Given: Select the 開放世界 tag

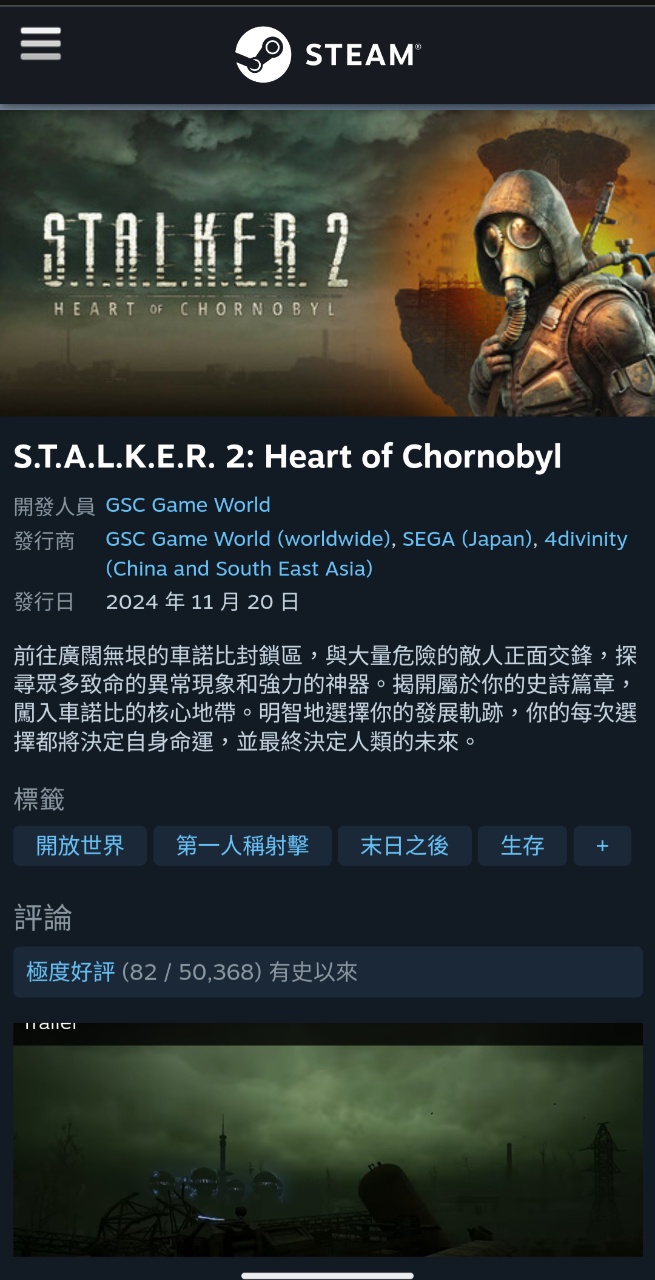Looking at the screenshot, I should pyautogui.click(x=80, y=846).
